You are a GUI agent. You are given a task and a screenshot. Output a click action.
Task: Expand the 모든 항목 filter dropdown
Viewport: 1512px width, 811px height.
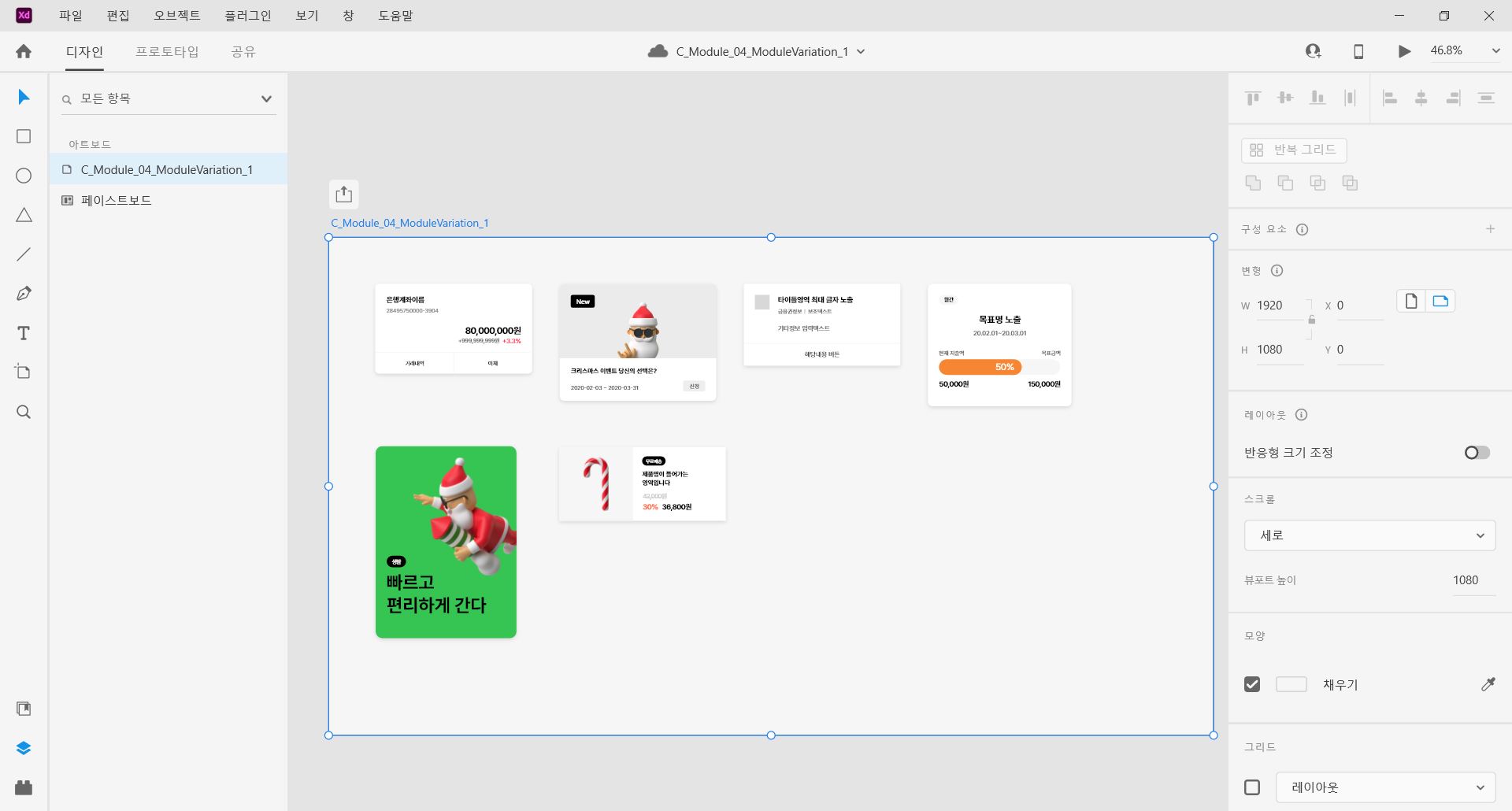point(266,98)
